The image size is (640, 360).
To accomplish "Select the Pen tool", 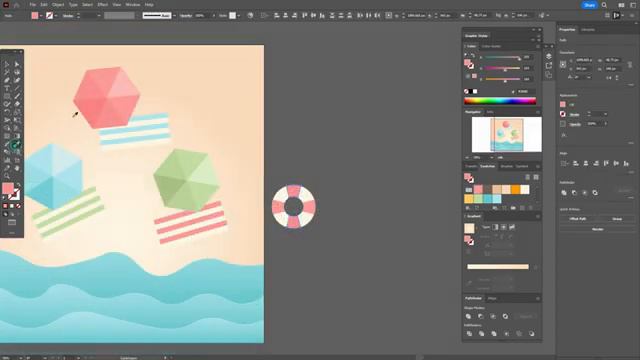I will [7, 80].
